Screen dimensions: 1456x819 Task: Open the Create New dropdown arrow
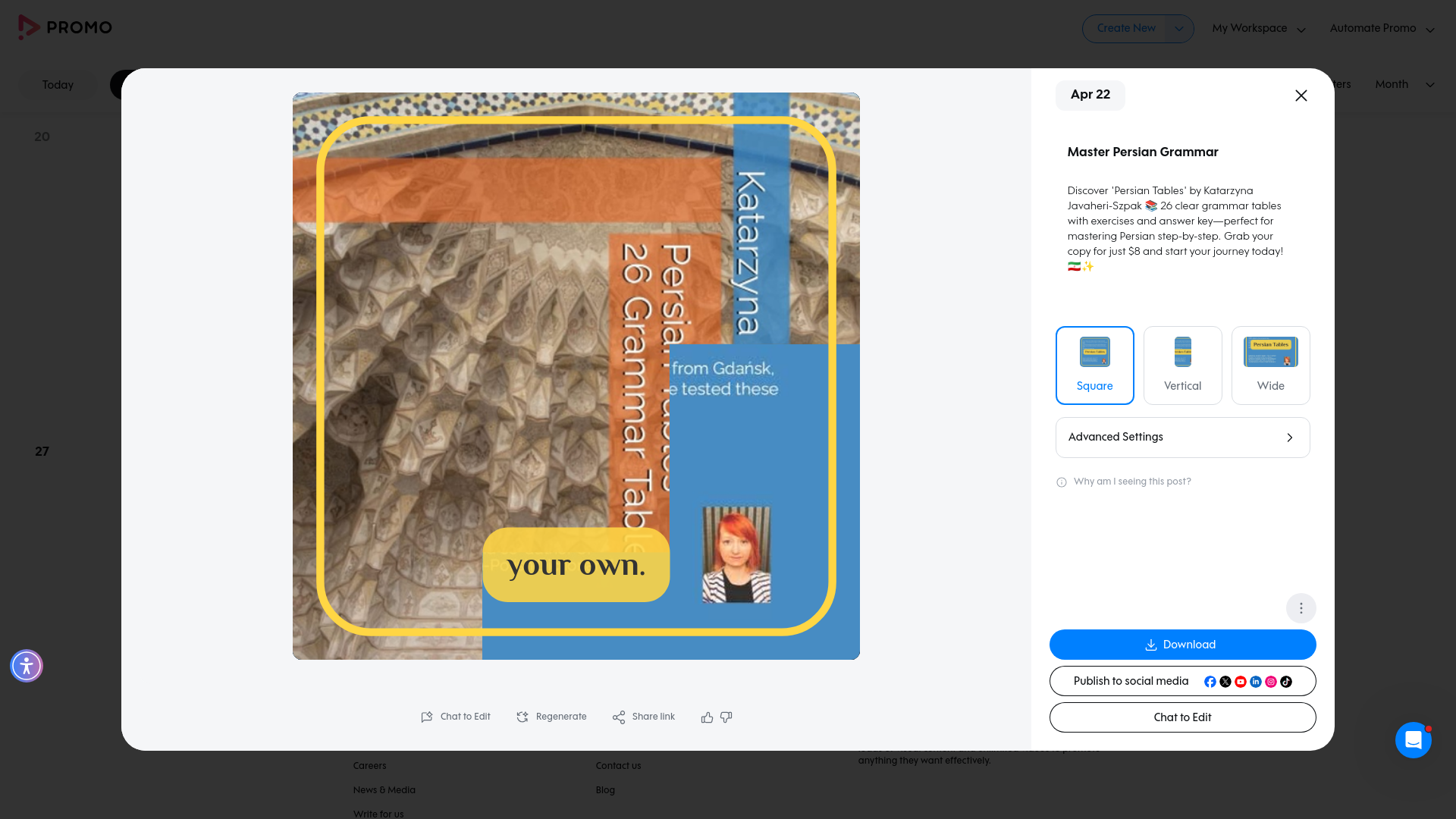pyautogui.click(x=1178, y=28)
